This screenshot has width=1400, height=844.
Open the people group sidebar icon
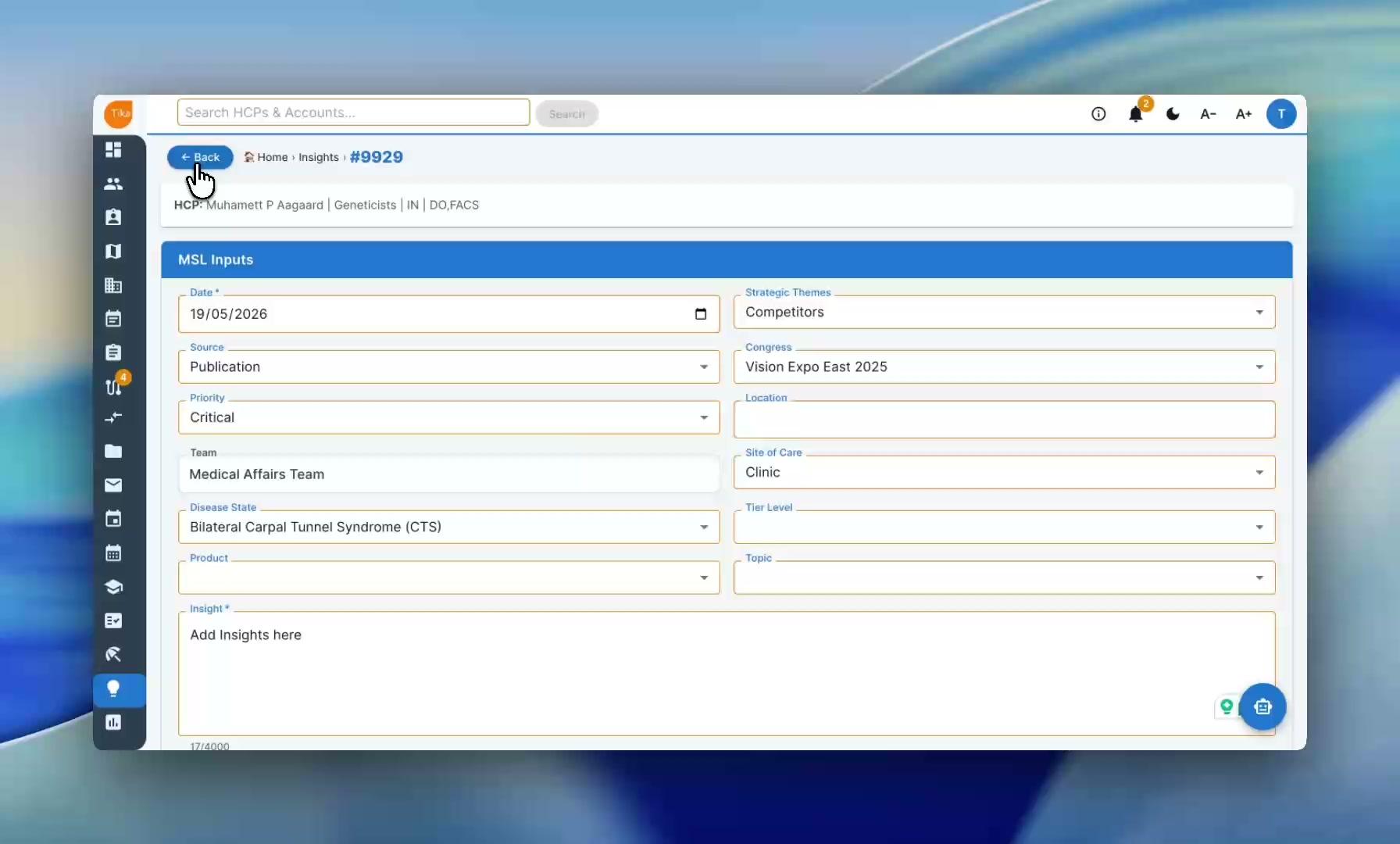tap(113, 184)
